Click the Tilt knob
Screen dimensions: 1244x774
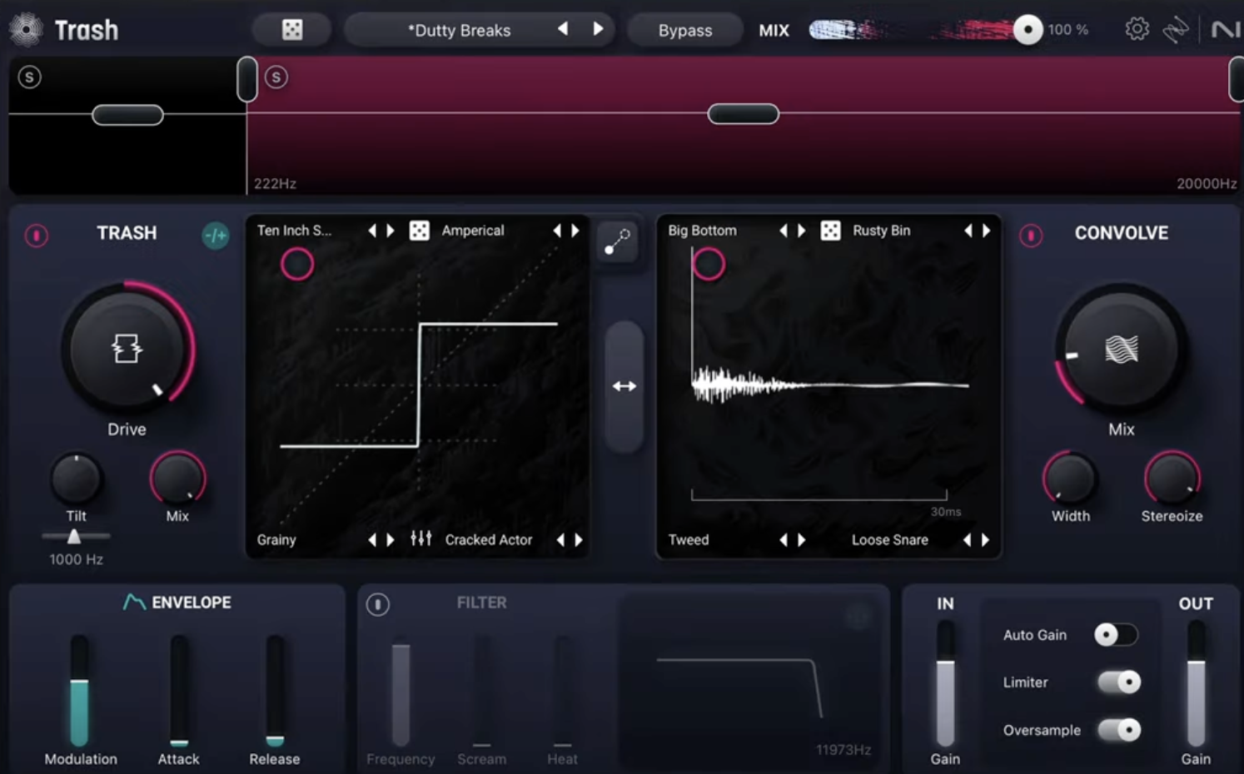click(76, 479)
